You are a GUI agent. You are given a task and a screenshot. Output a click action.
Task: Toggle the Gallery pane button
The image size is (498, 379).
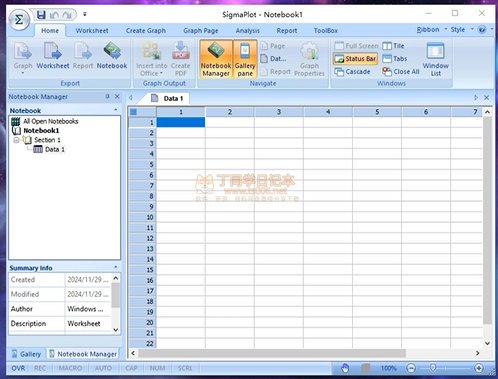pos(245,59)
